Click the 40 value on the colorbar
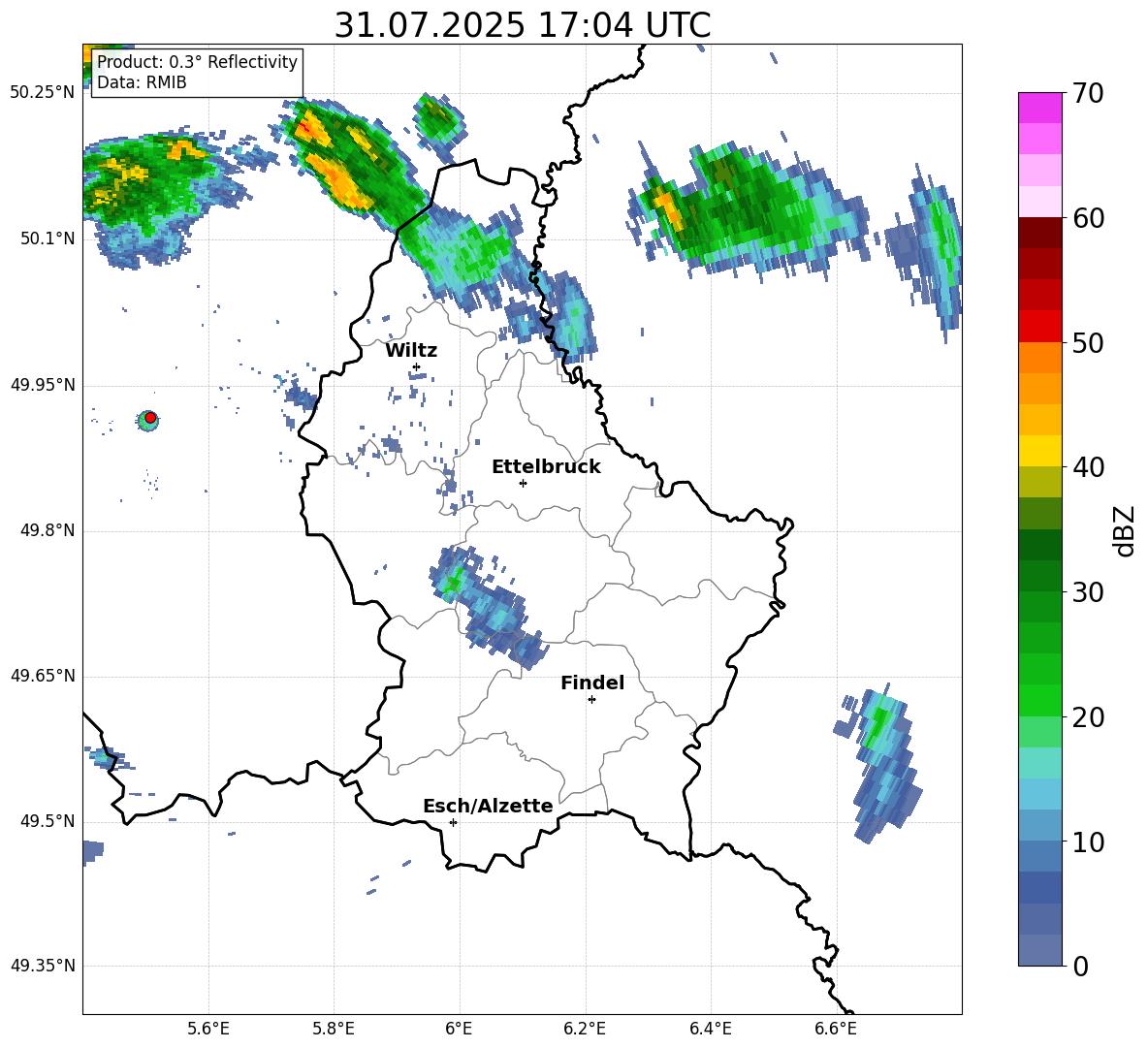 (x=1088, y=467)
